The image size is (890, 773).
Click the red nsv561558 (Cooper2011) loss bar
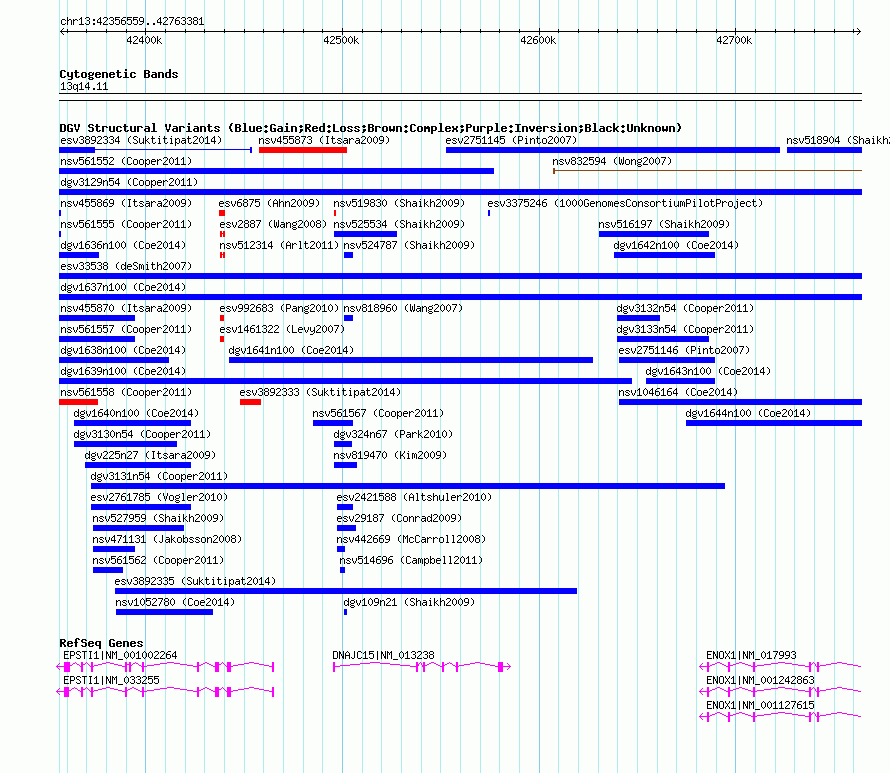pyautogui.click(x=78, y=402)
